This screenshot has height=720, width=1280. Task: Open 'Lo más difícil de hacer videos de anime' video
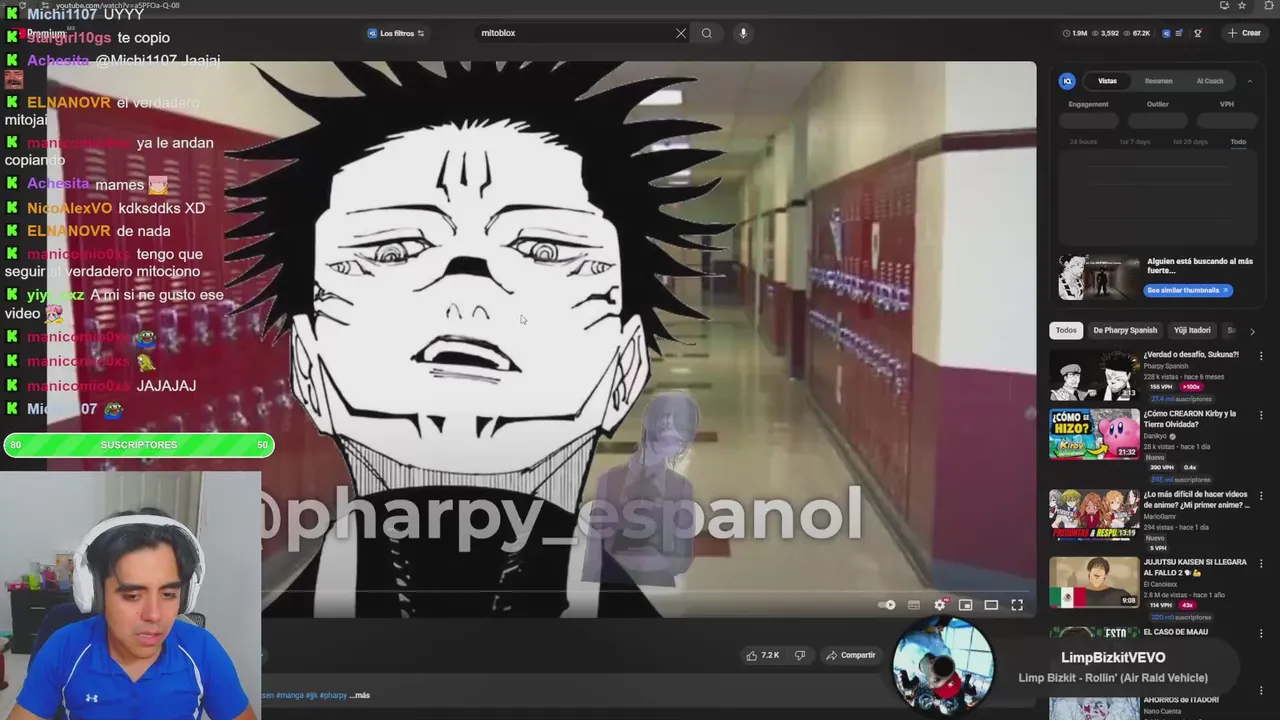coord(1196,500)
